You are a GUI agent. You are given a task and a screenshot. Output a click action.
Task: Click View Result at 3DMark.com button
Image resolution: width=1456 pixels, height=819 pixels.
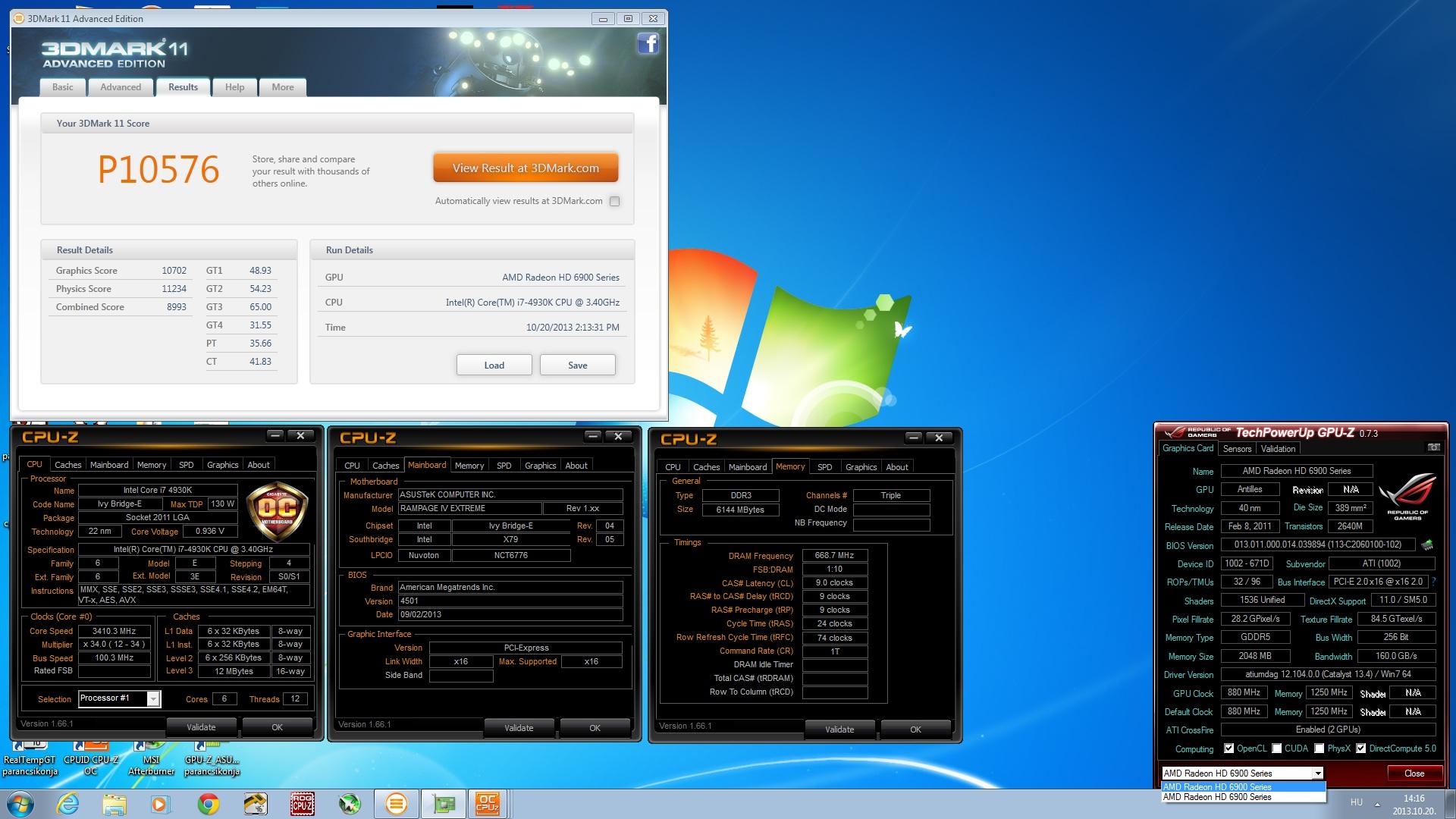(x=526, y=168)
